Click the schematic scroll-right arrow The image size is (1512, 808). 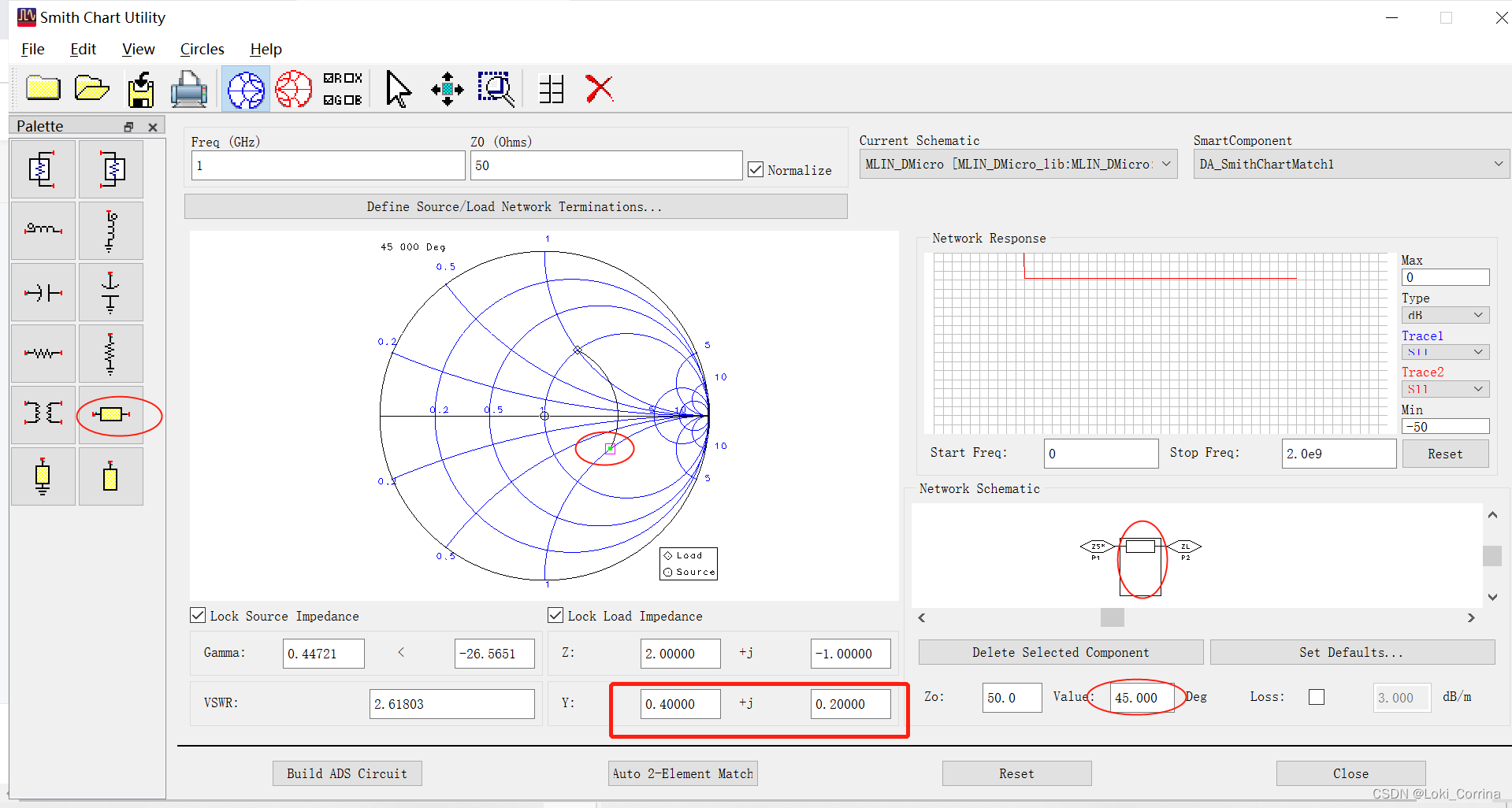point(1470,617)
